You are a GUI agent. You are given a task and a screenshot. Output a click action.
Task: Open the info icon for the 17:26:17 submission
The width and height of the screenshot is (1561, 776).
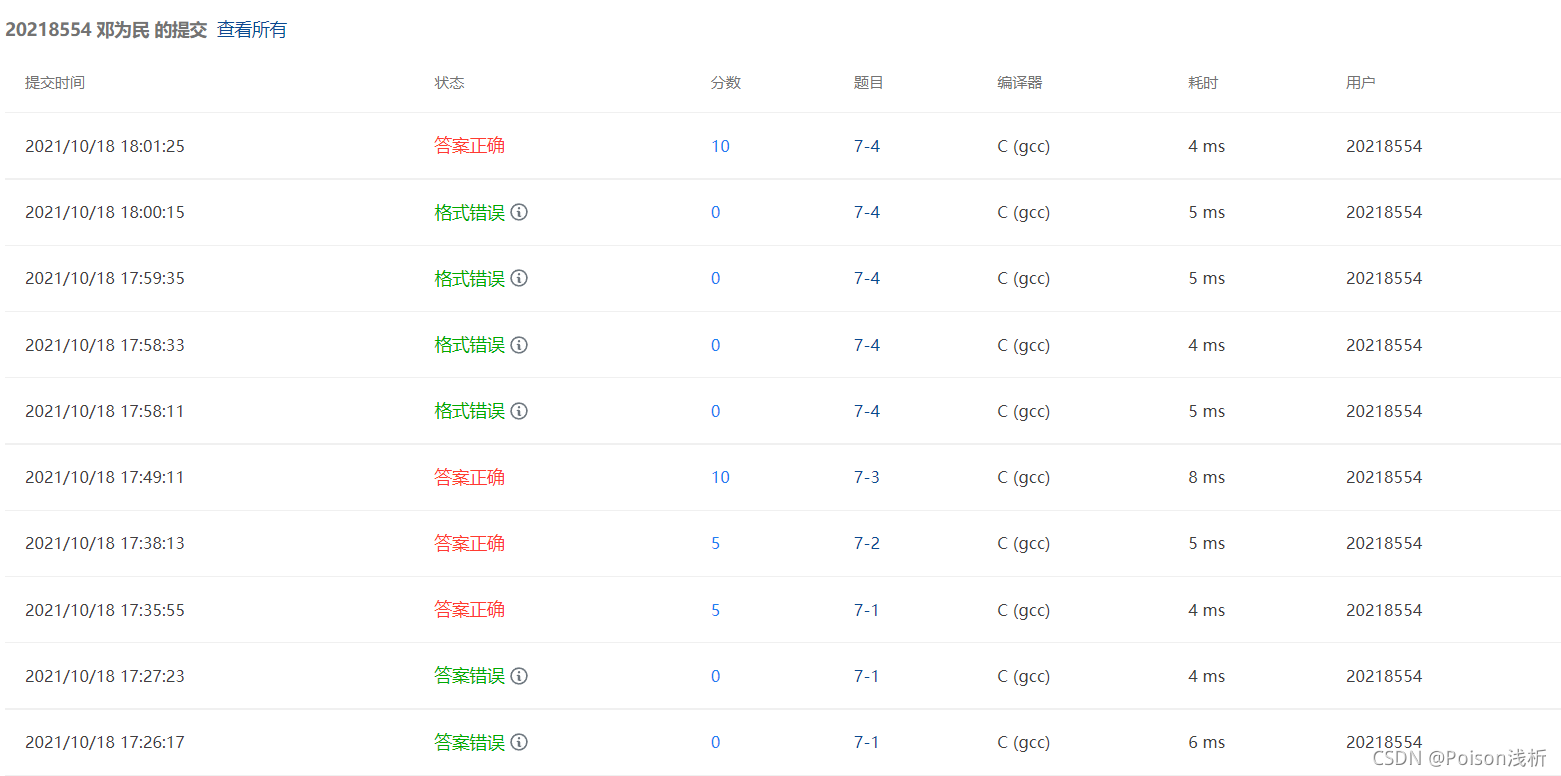click(519, 742)
